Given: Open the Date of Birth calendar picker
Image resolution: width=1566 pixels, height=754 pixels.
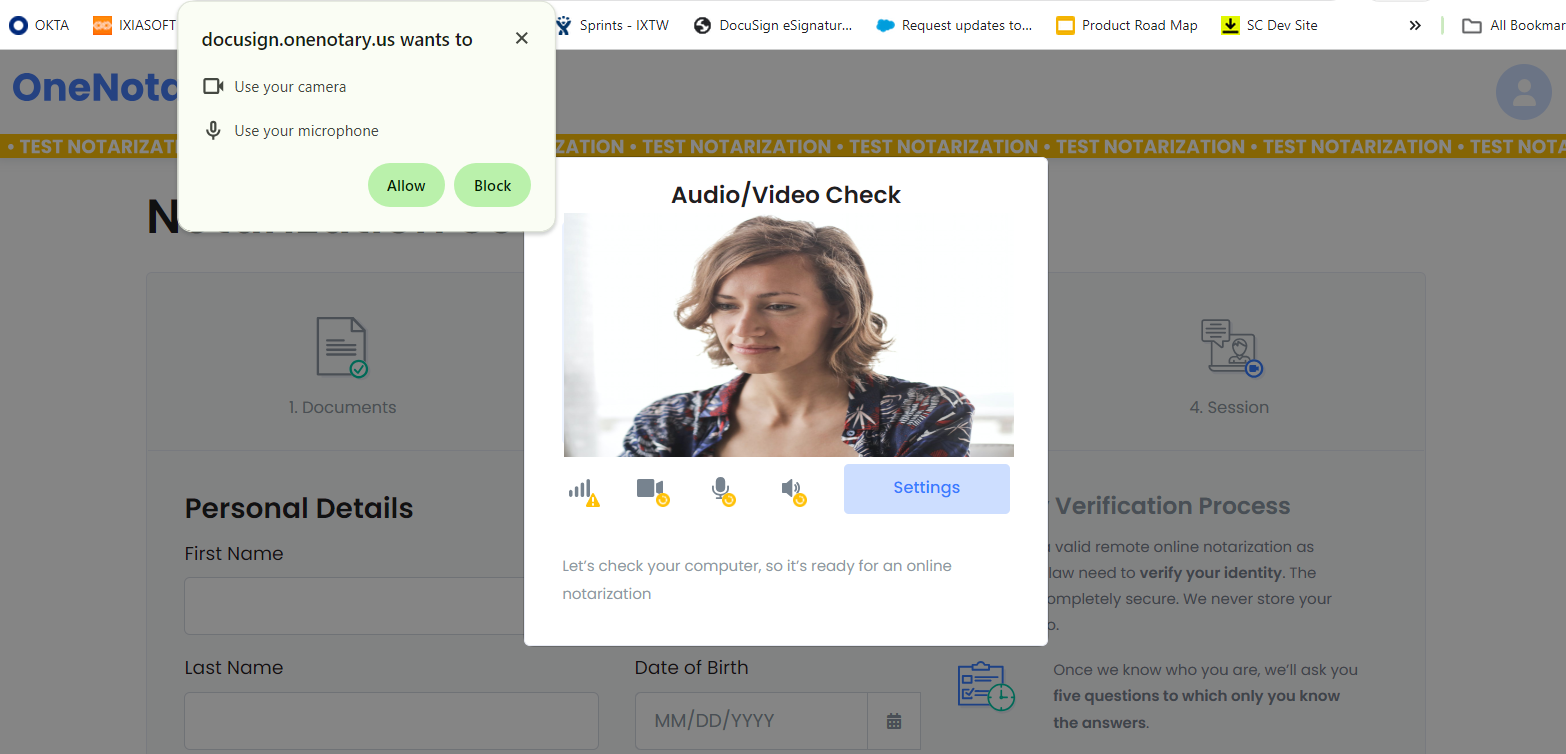Looking at the screenshot, I should pyautogui.click(x=894, y=721).
